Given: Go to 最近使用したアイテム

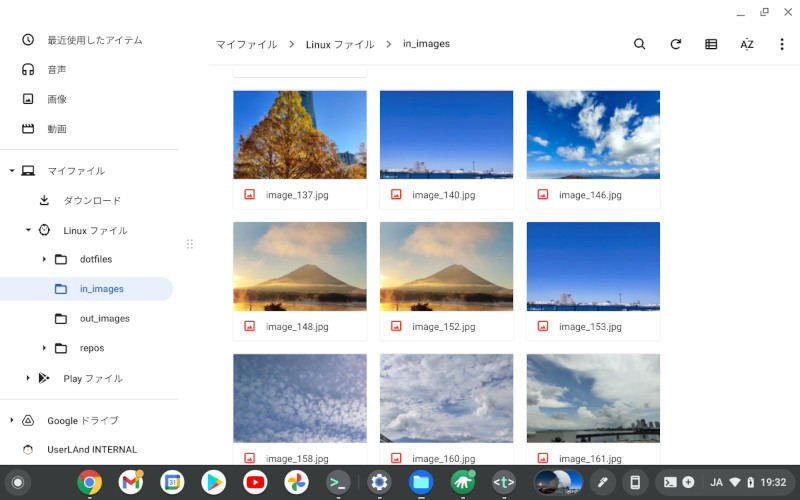Looking at the screenshot, I should pyautogui.click(x=94, y=40).
